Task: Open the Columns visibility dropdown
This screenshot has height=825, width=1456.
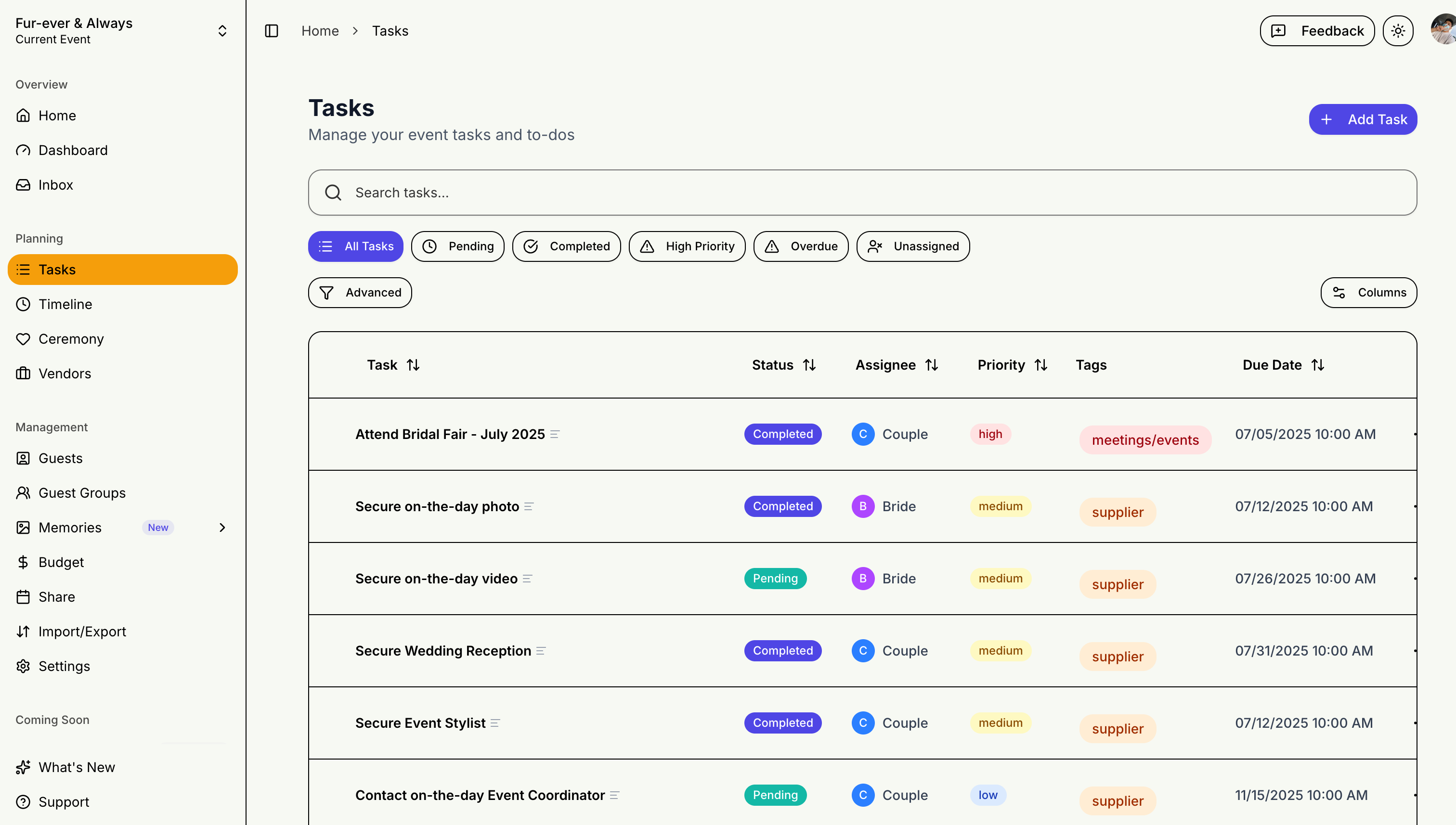Action: [1368, 292]
